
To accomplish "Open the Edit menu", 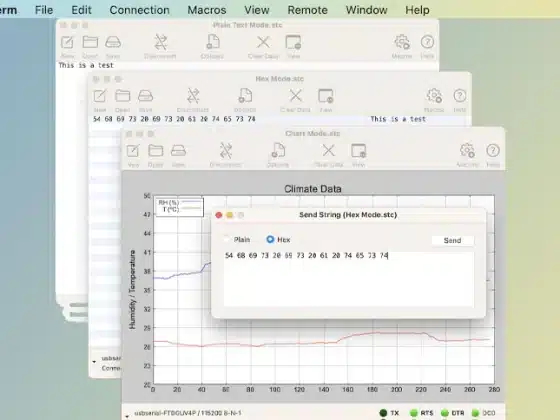I will [x=81, y=10].
